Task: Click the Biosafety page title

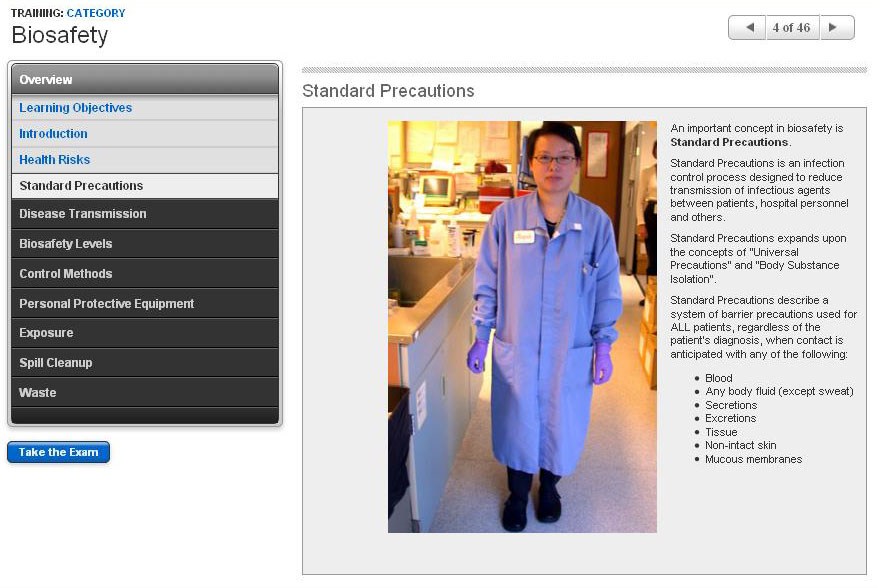Action: click(x=60, y=36)
